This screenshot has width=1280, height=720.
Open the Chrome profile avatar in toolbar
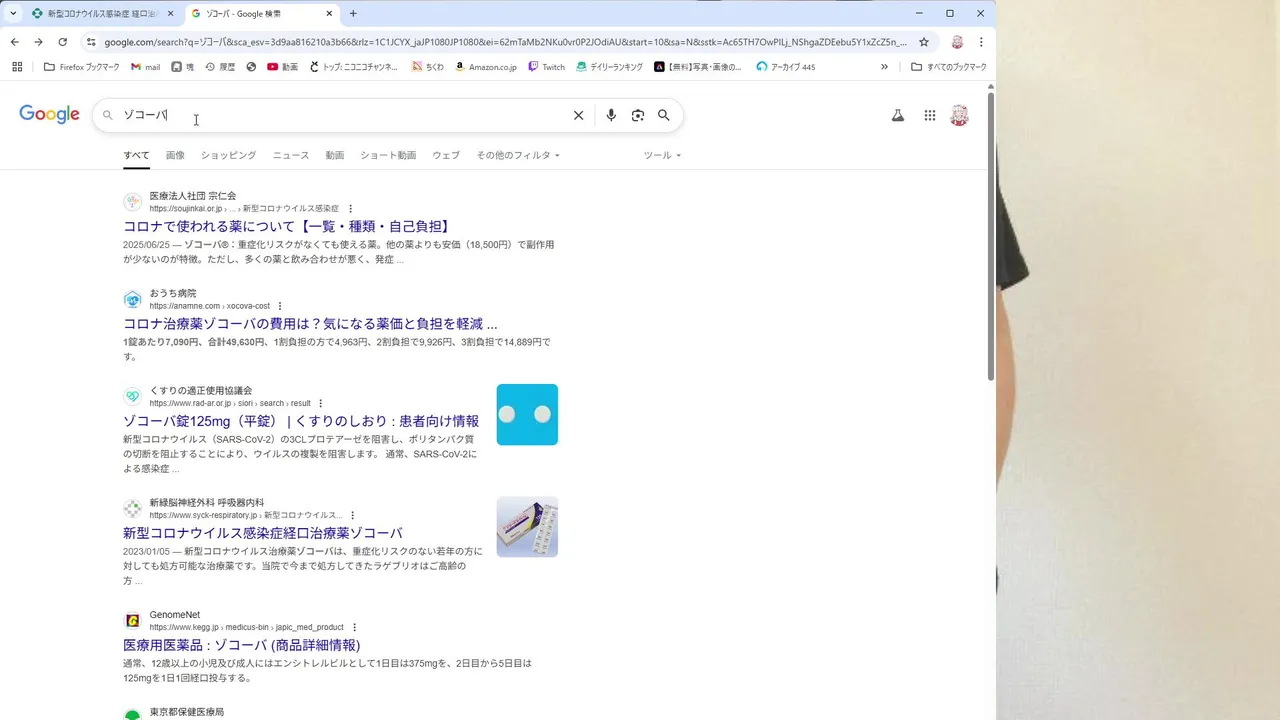[x=957, y=42]
